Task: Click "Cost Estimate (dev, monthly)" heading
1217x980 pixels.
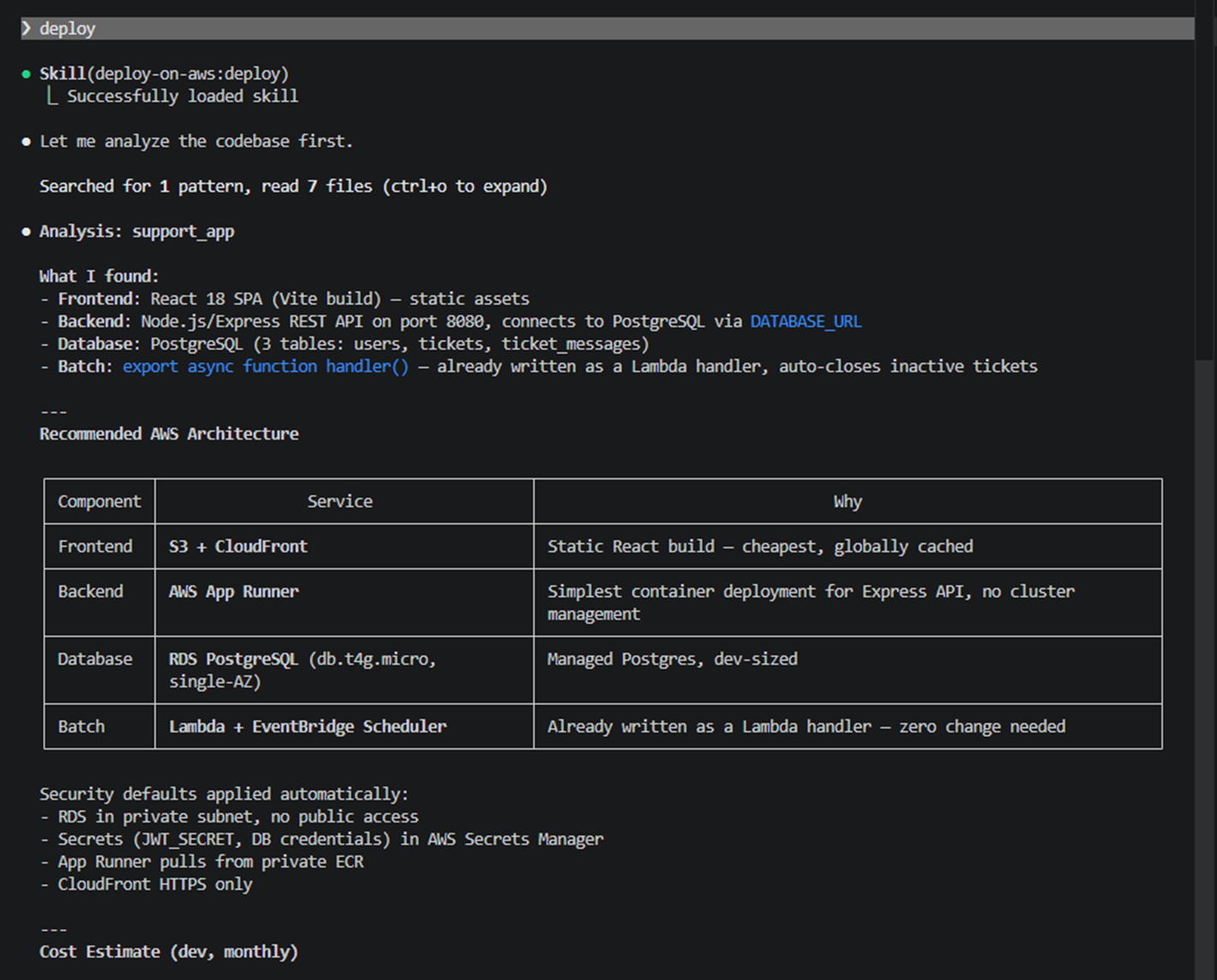Action: coord(169,952)
